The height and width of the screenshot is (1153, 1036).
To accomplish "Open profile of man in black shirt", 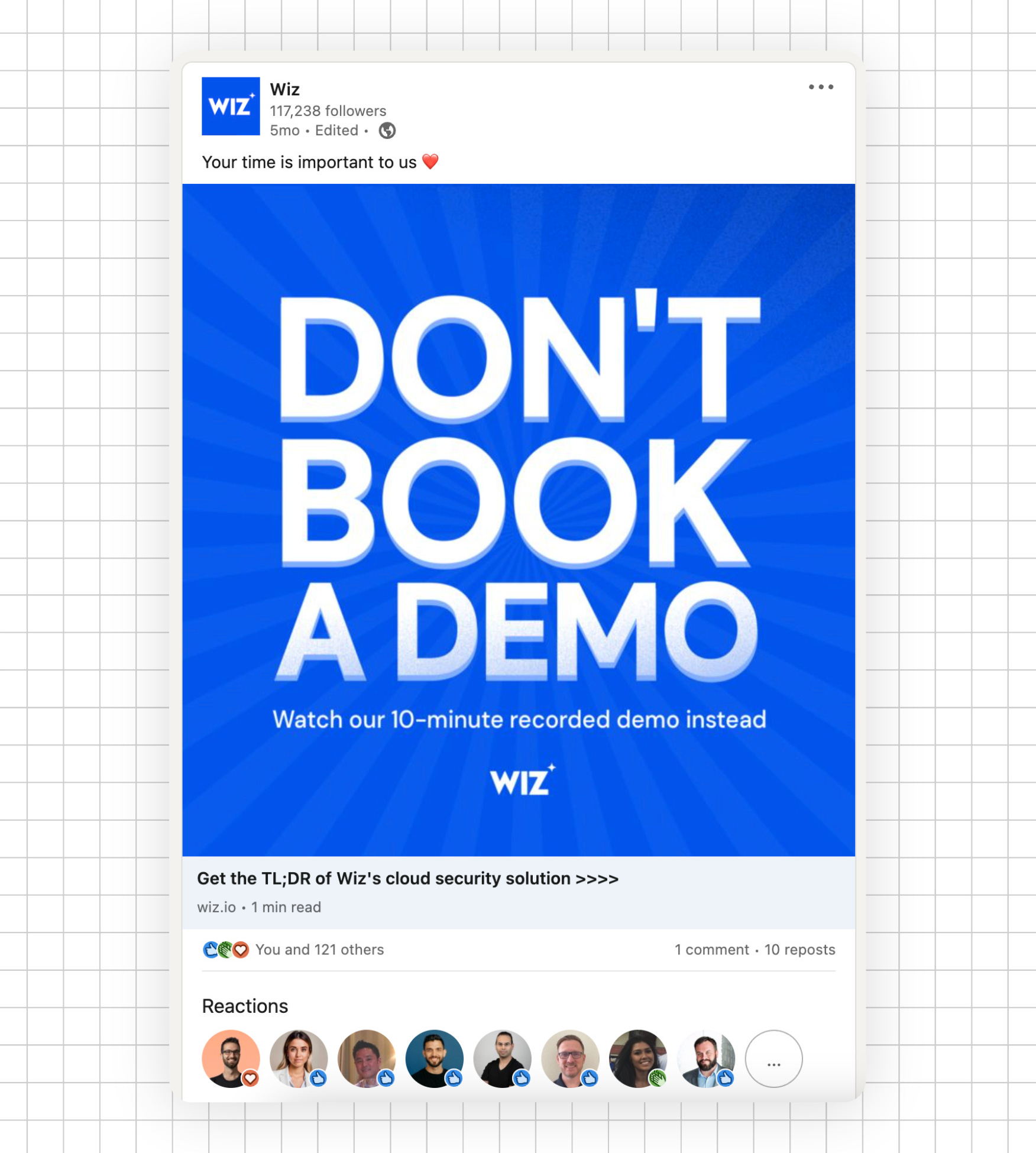I will 503,1058.
